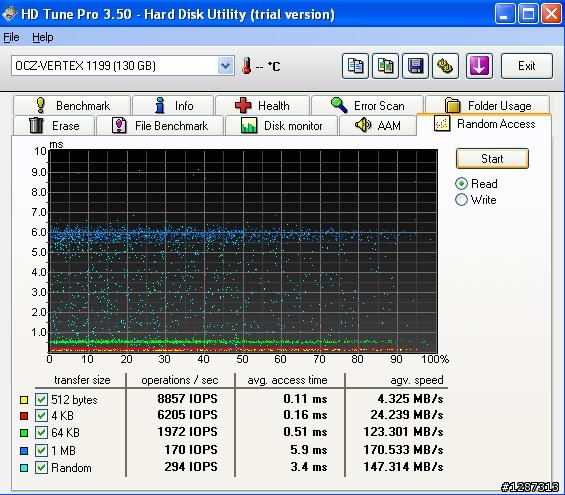This screenshot has width=565, height=495.
Task: Click the avg. access time header
Action: (x=287, y=380)
